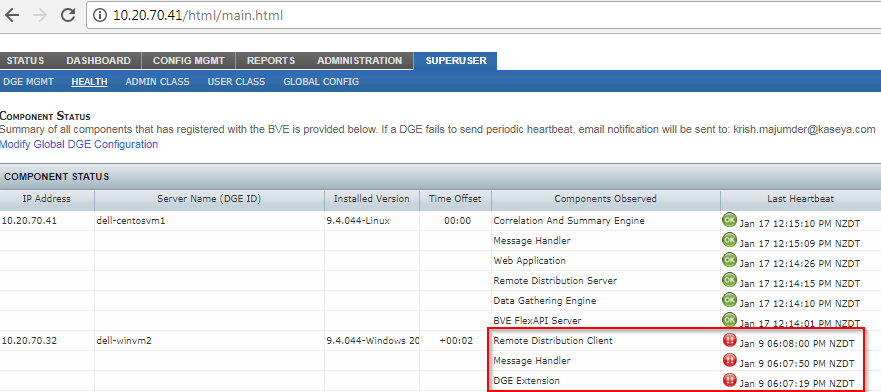Open ADMIN CLASS submenu
881x392 pixels.
pyautogui.click(x=157, y=81)
